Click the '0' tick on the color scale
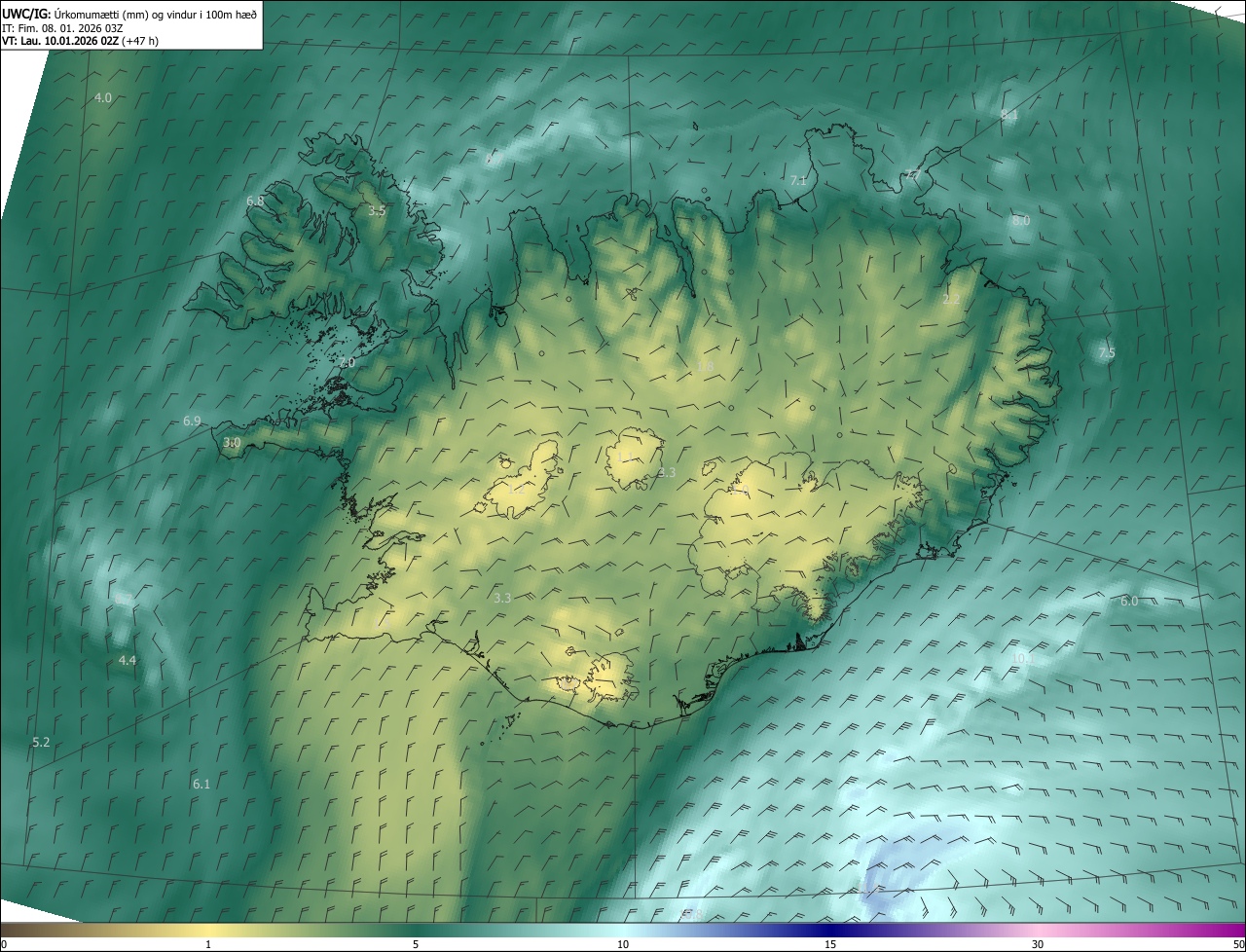The height and width of the screenshot is (952, 1246). pyautogui.click(x=4, y=944)
